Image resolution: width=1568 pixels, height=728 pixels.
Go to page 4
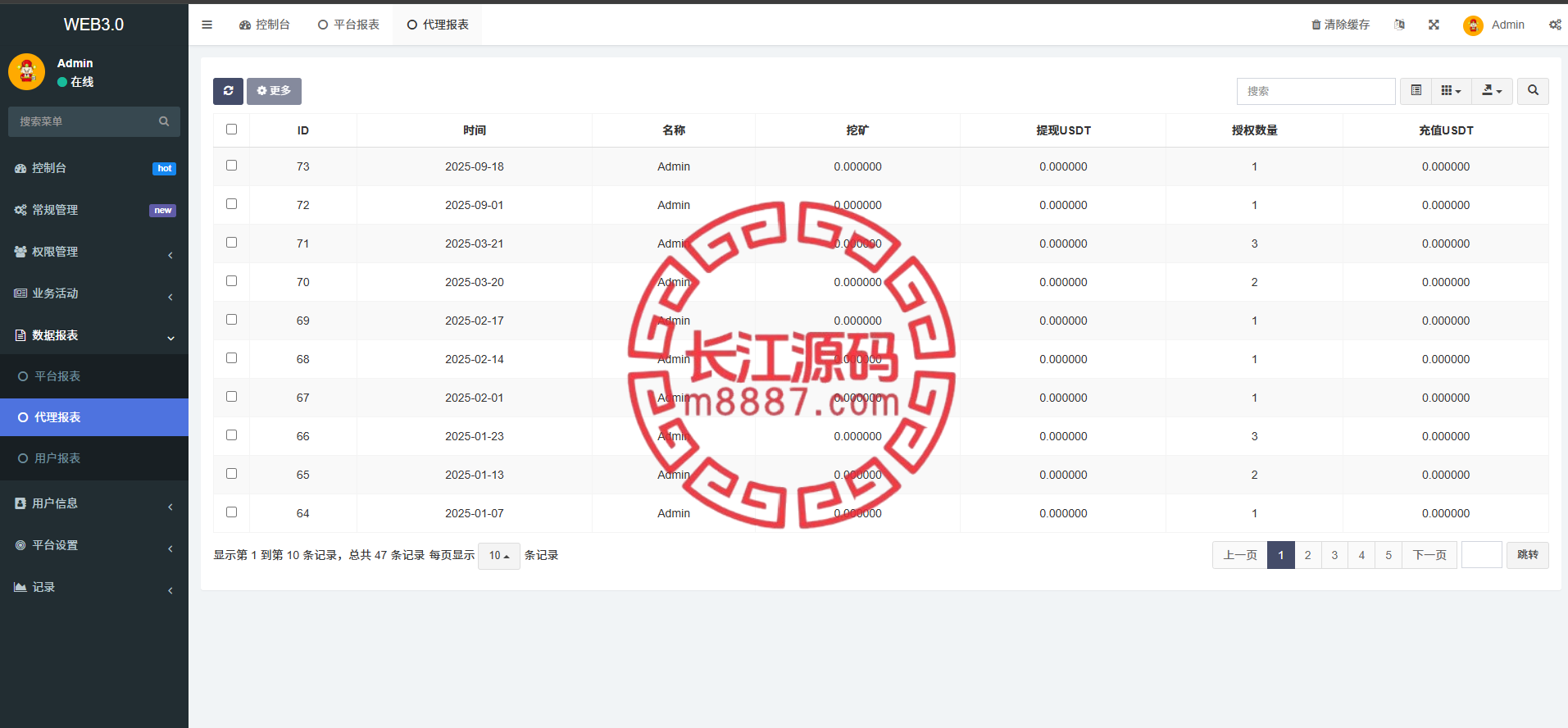(x=1361, y=555)
